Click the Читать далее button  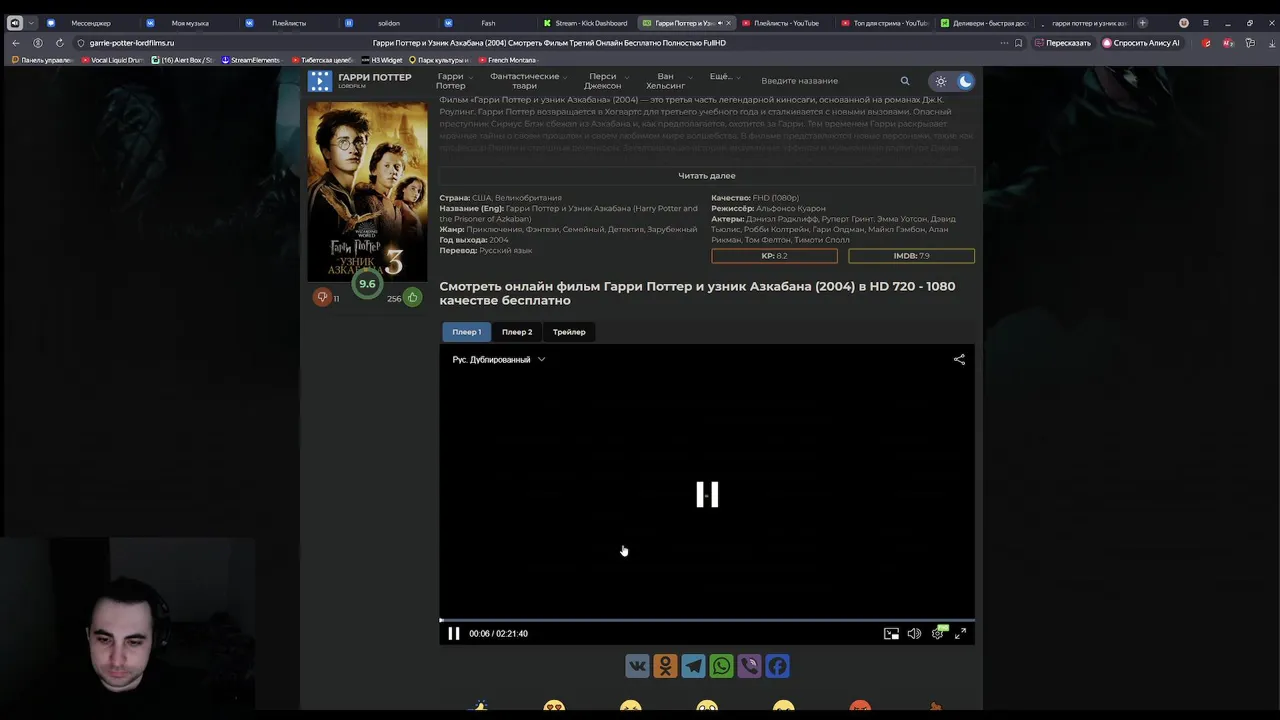pos(707,175)
